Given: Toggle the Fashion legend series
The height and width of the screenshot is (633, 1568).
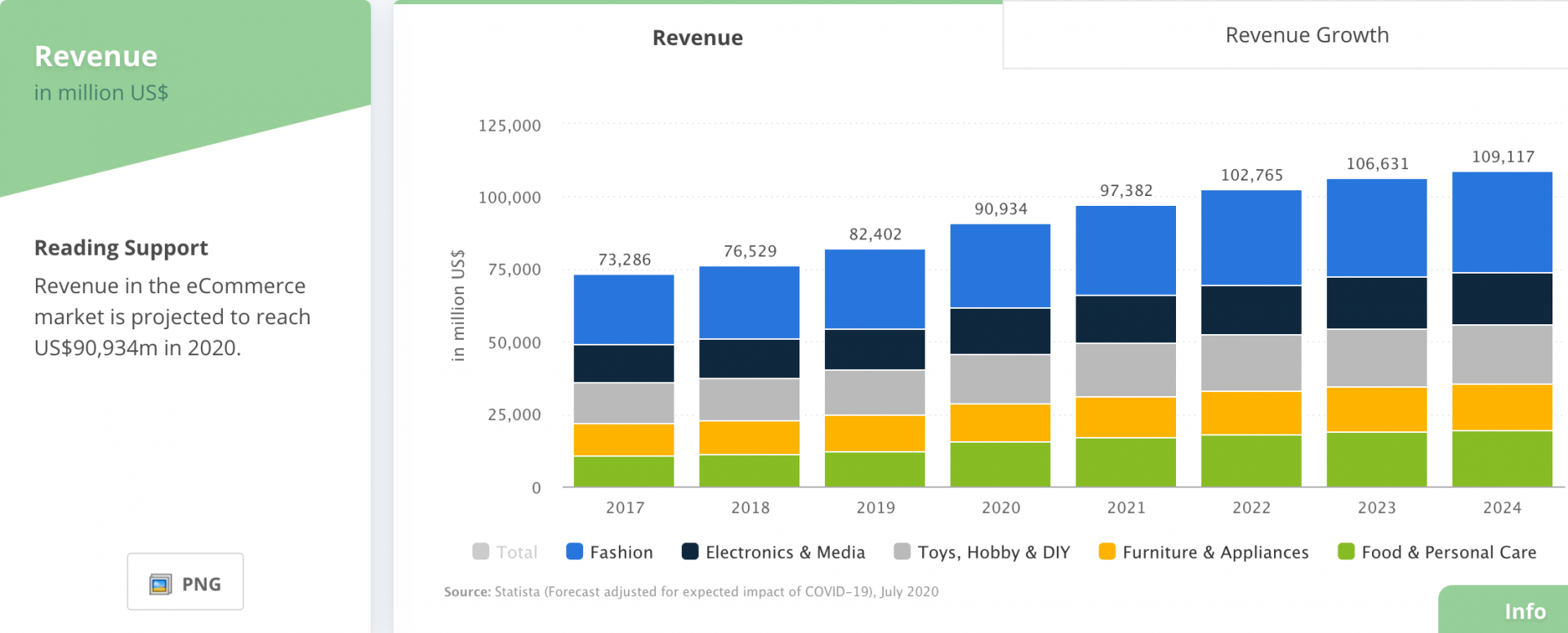Looking at the screenshot, I should (x=609, y=552).
